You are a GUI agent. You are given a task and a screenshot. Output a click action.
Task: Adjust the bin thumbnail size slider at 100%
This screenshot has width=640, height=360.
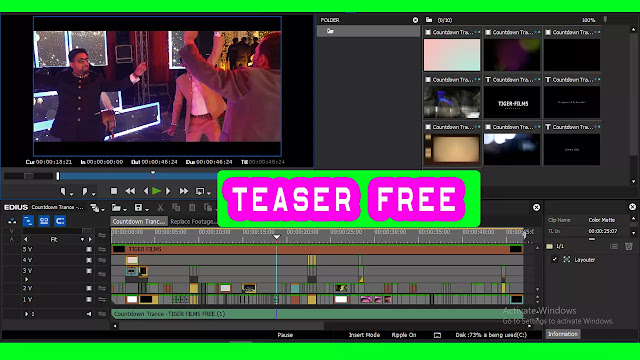(x=605, y=20)
